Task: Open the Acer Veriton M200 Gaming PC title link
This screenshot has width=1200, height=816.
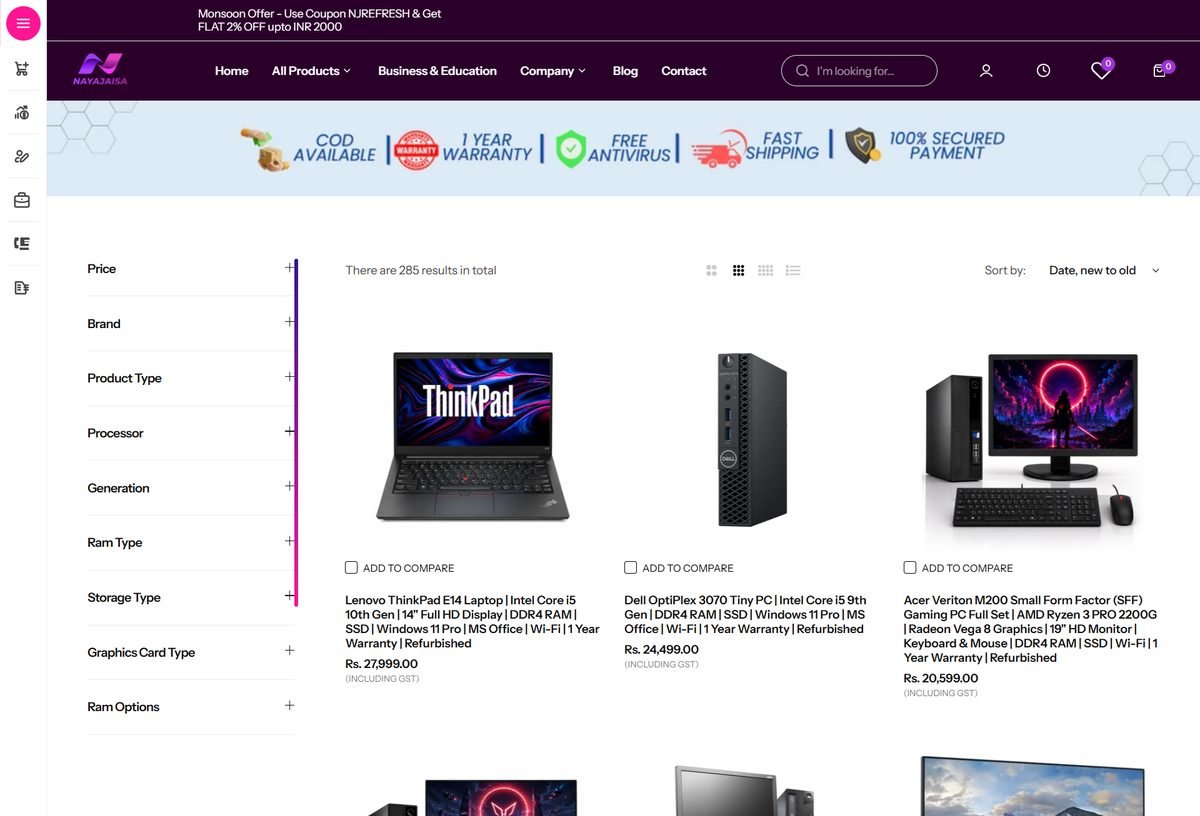Action: (x=1031, y=629)
